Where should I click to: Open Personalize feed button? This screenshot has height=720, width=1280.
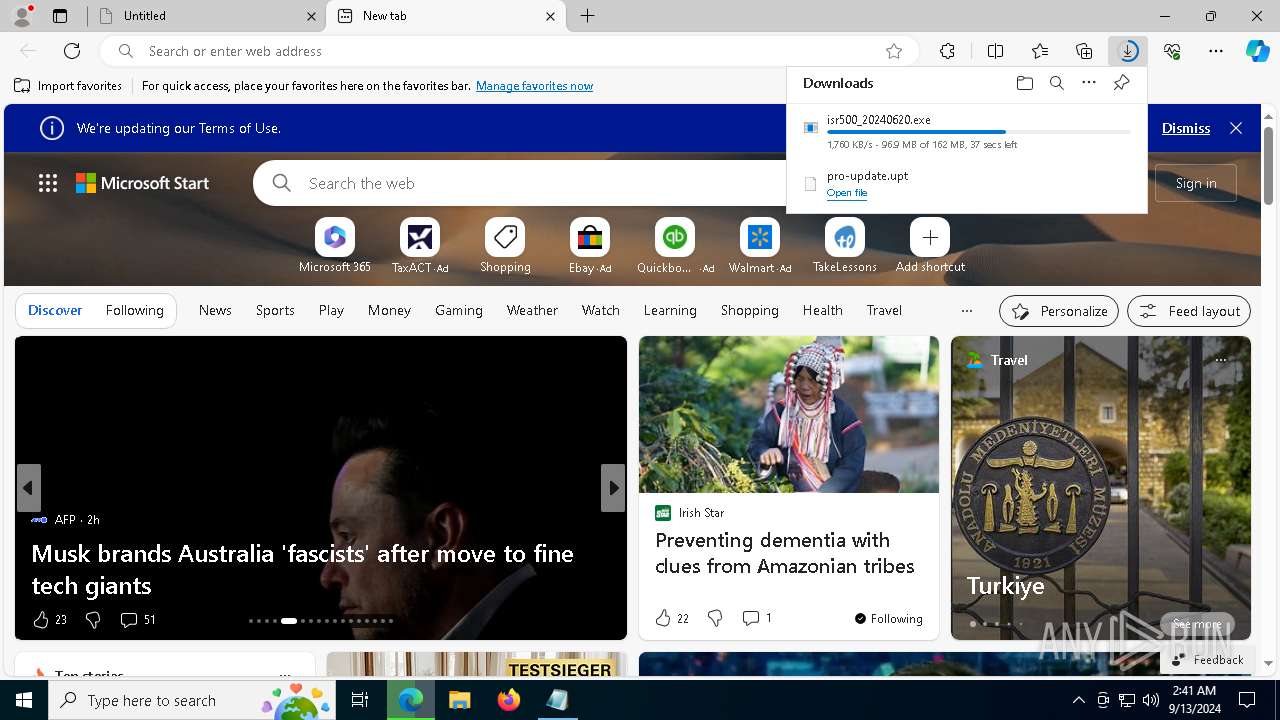pos(1059,311)
